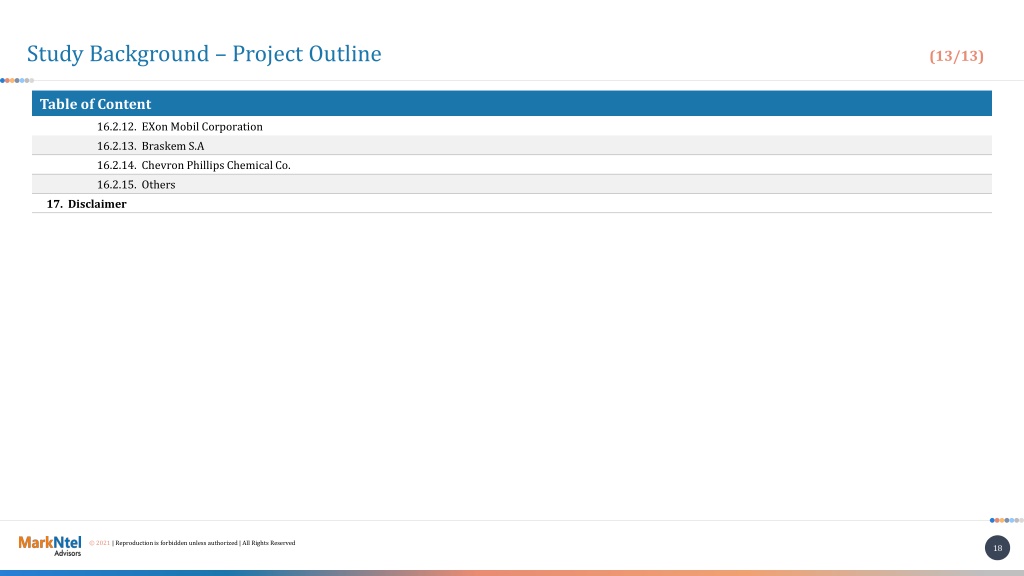1024x576 pixels.
Task: Click '16.2.14. Chevron Phillips Chemical Co.' row
Action: (x=512, y=165)
